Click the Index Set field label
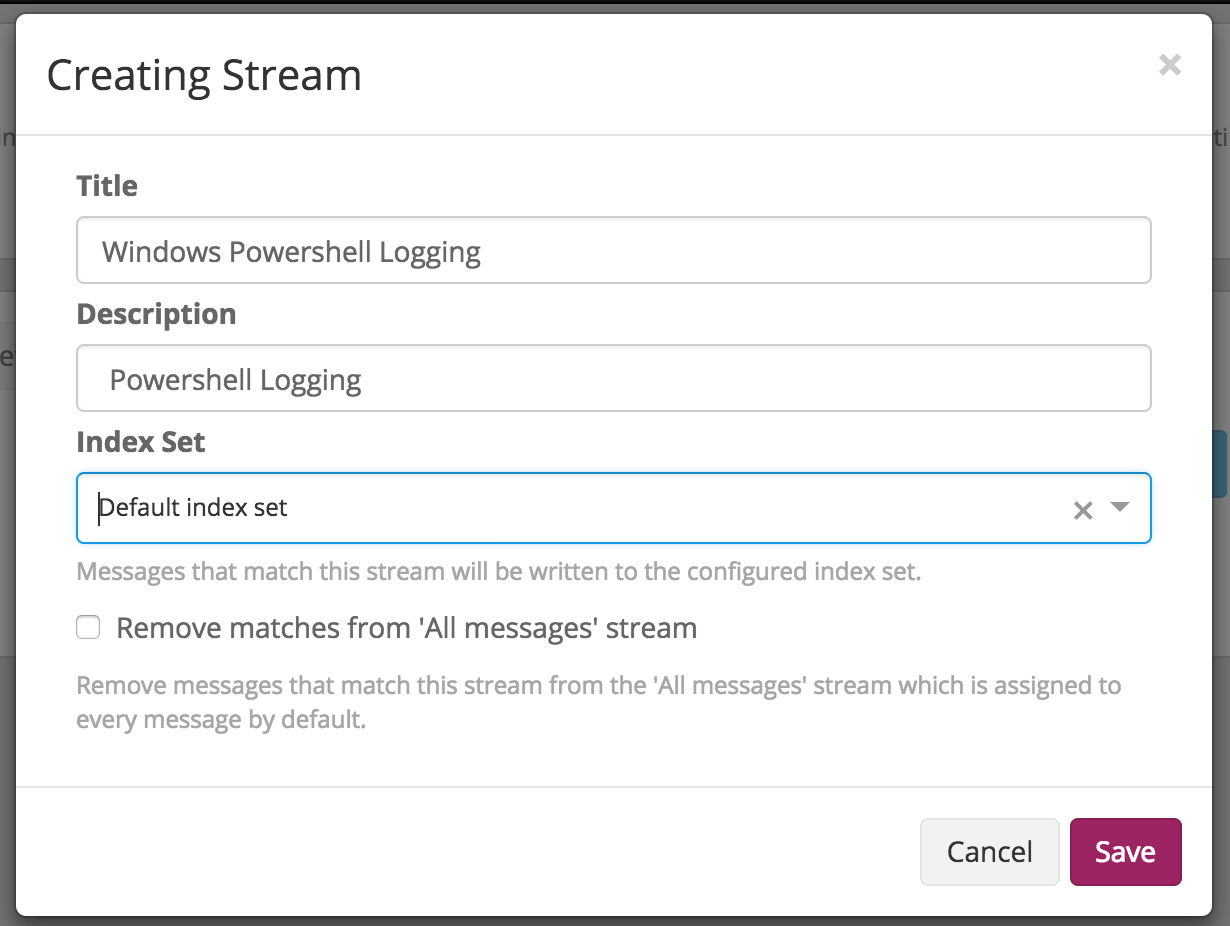The width and height of the screenshot is (1230, 926). click(141, 442)
